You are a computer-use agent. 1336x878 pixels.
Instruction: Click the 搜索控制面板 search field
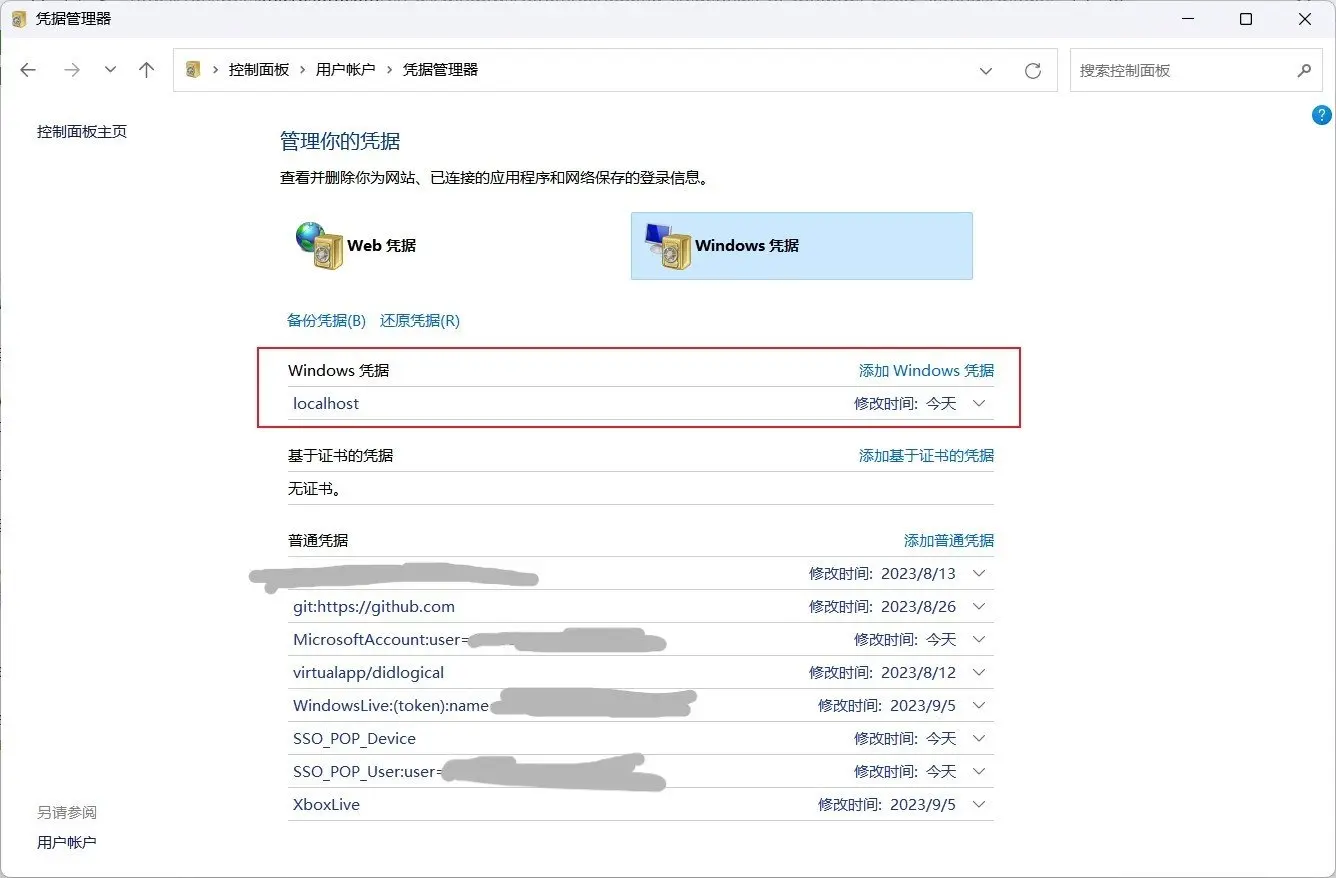tap(1180, 71)
